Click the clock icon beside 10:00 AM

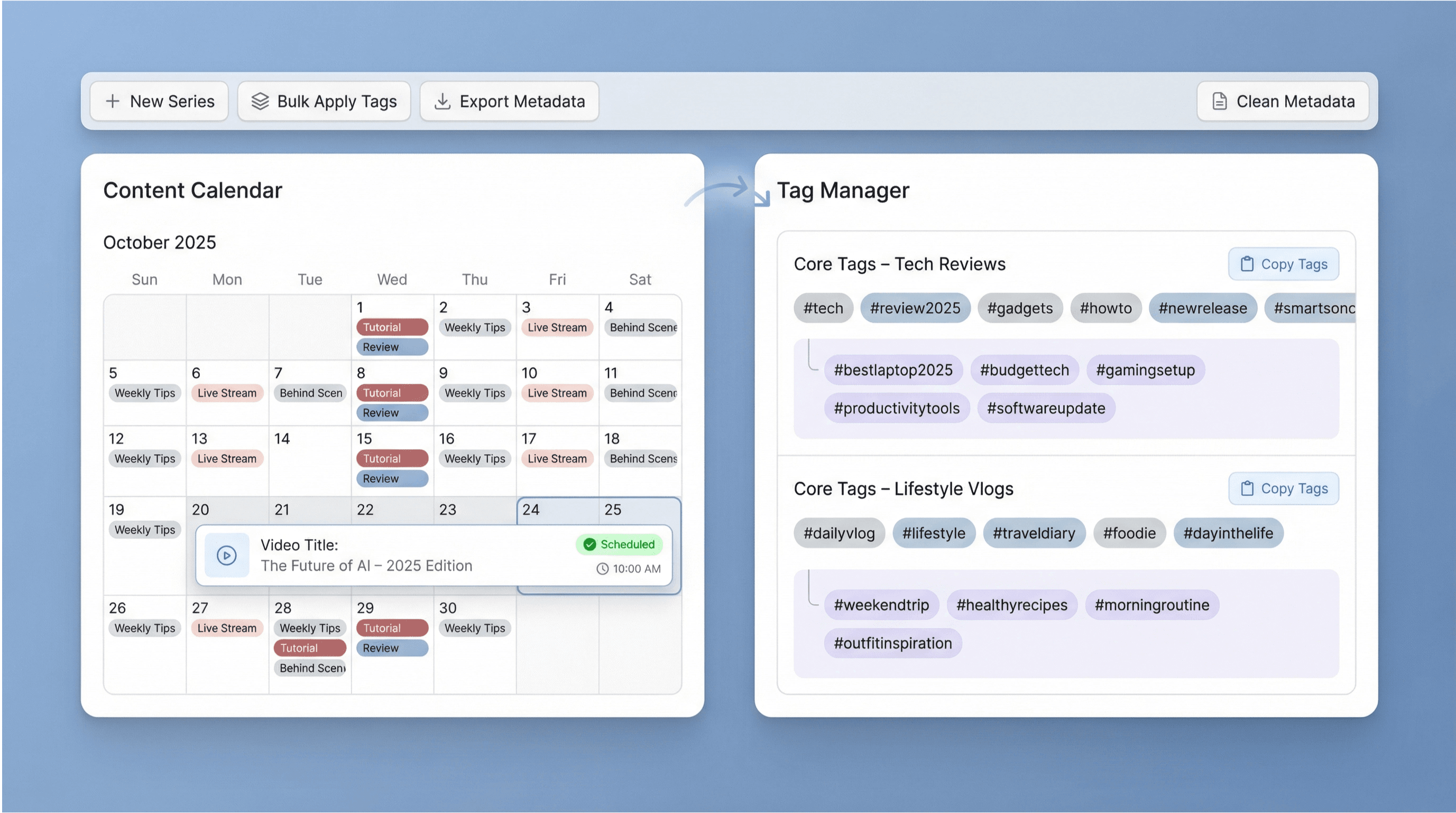click(603, 569)
